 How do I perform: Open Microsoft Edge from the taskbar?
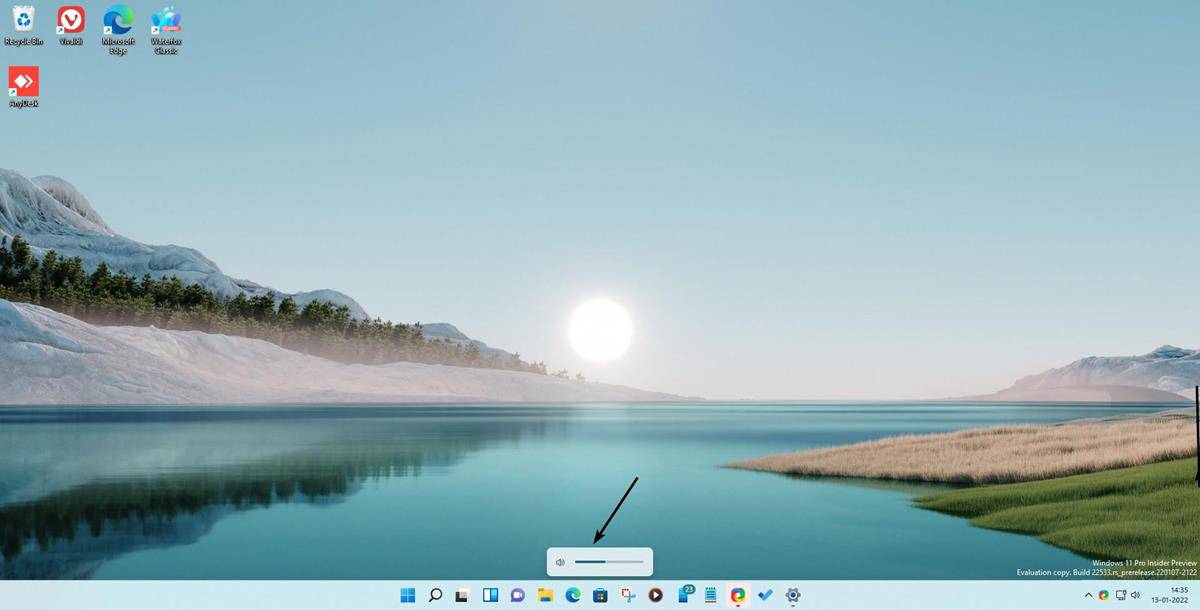pos(571,593)
